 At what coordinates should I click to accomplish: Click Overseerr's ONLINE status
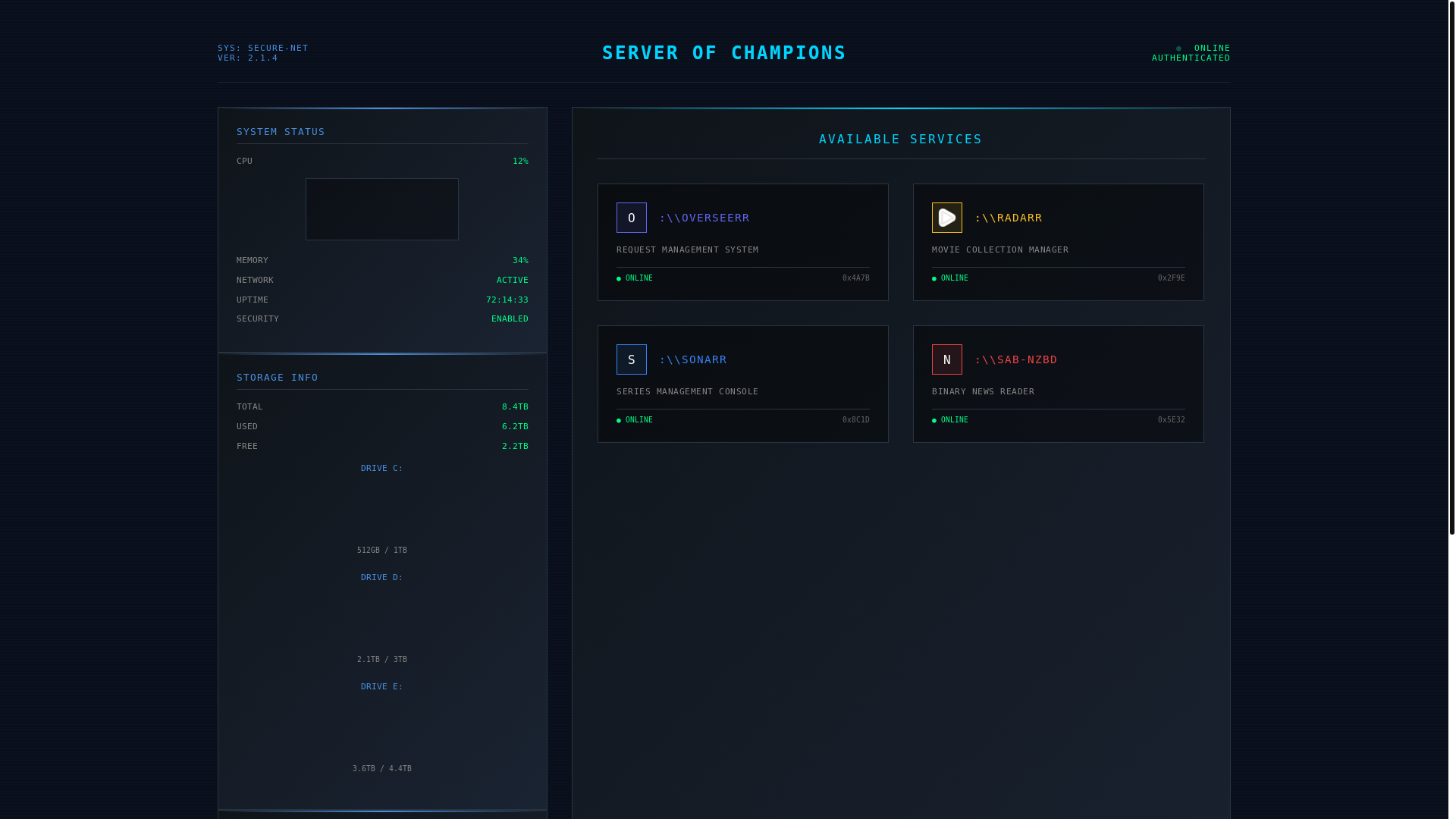pos(635,278)
